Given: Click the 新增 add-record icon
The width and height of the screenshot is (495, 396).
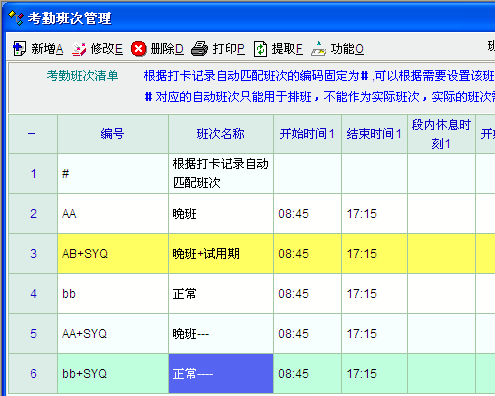Looking at the screenshot, I should pyautogui.click(x=19, y=49).
